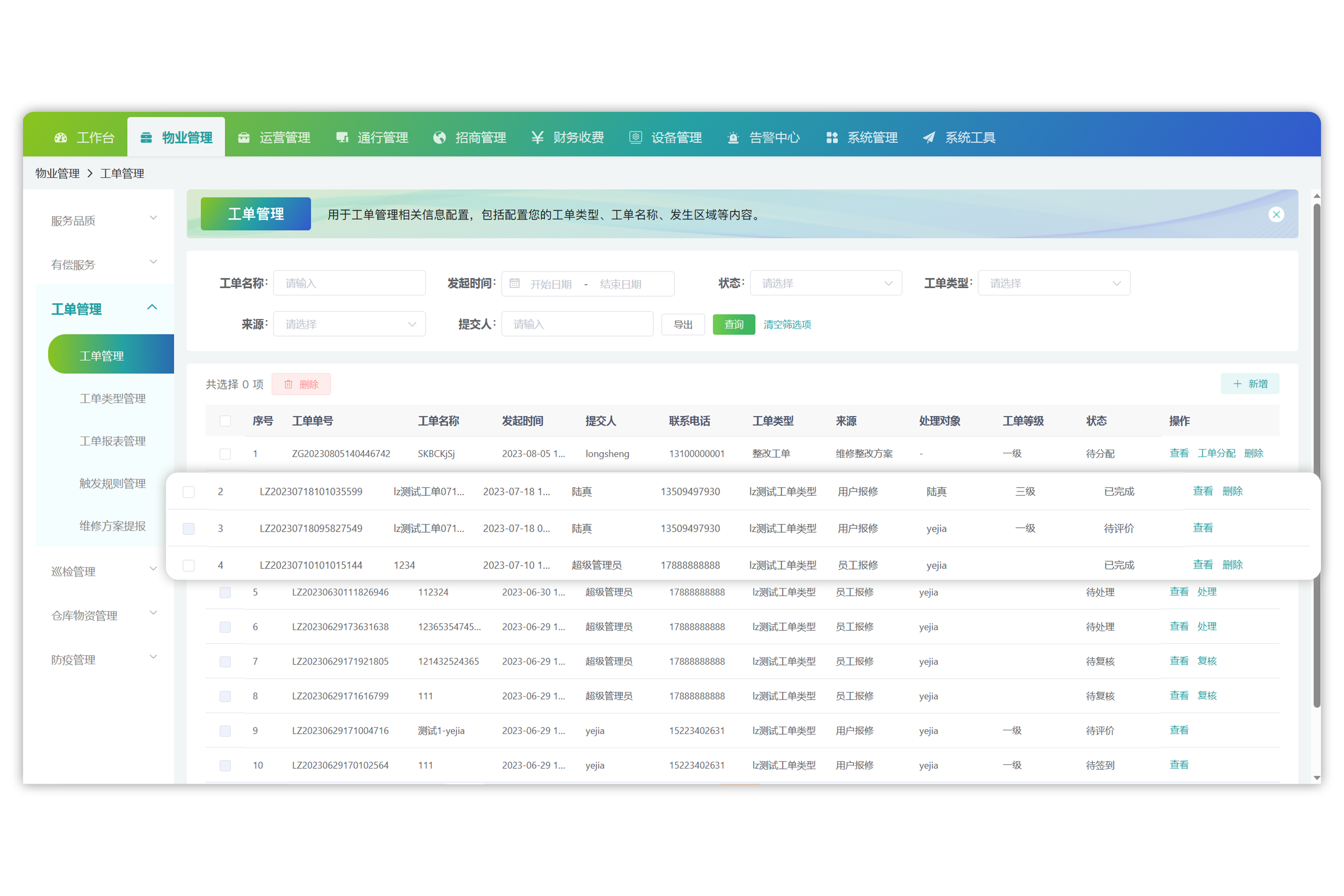Open the 来源 dropdown
Viewport: 1344px width, 896px height.
tap(349, 324)
